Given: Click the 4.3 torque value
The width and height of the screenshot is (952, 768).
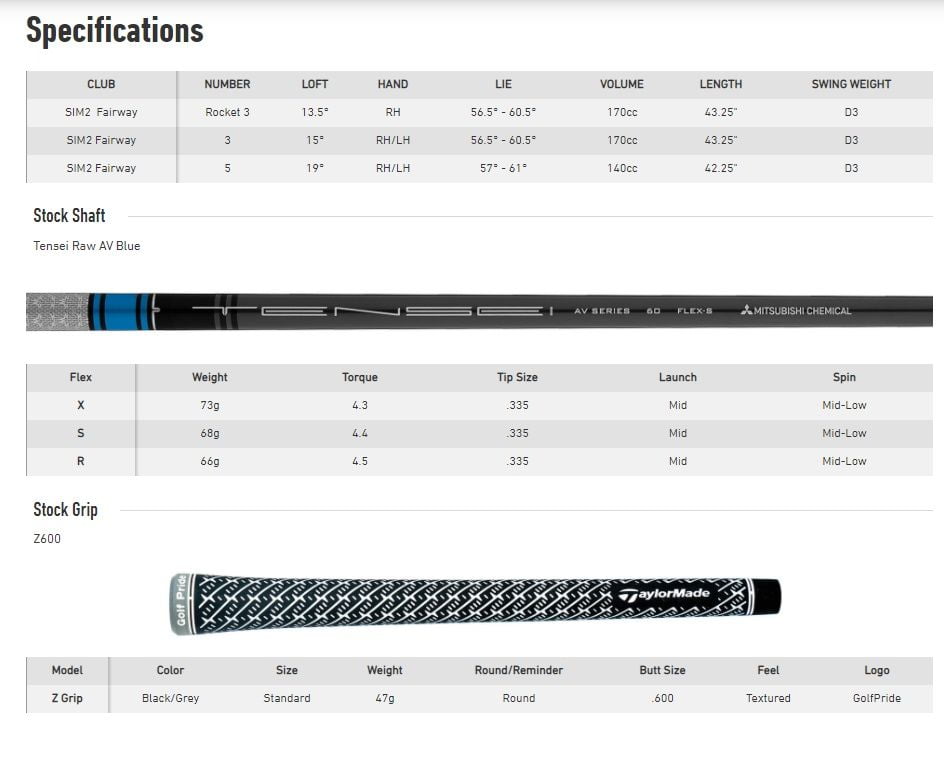Looking at the screenshot, I should pyautogui.click(x=359, y=405).
